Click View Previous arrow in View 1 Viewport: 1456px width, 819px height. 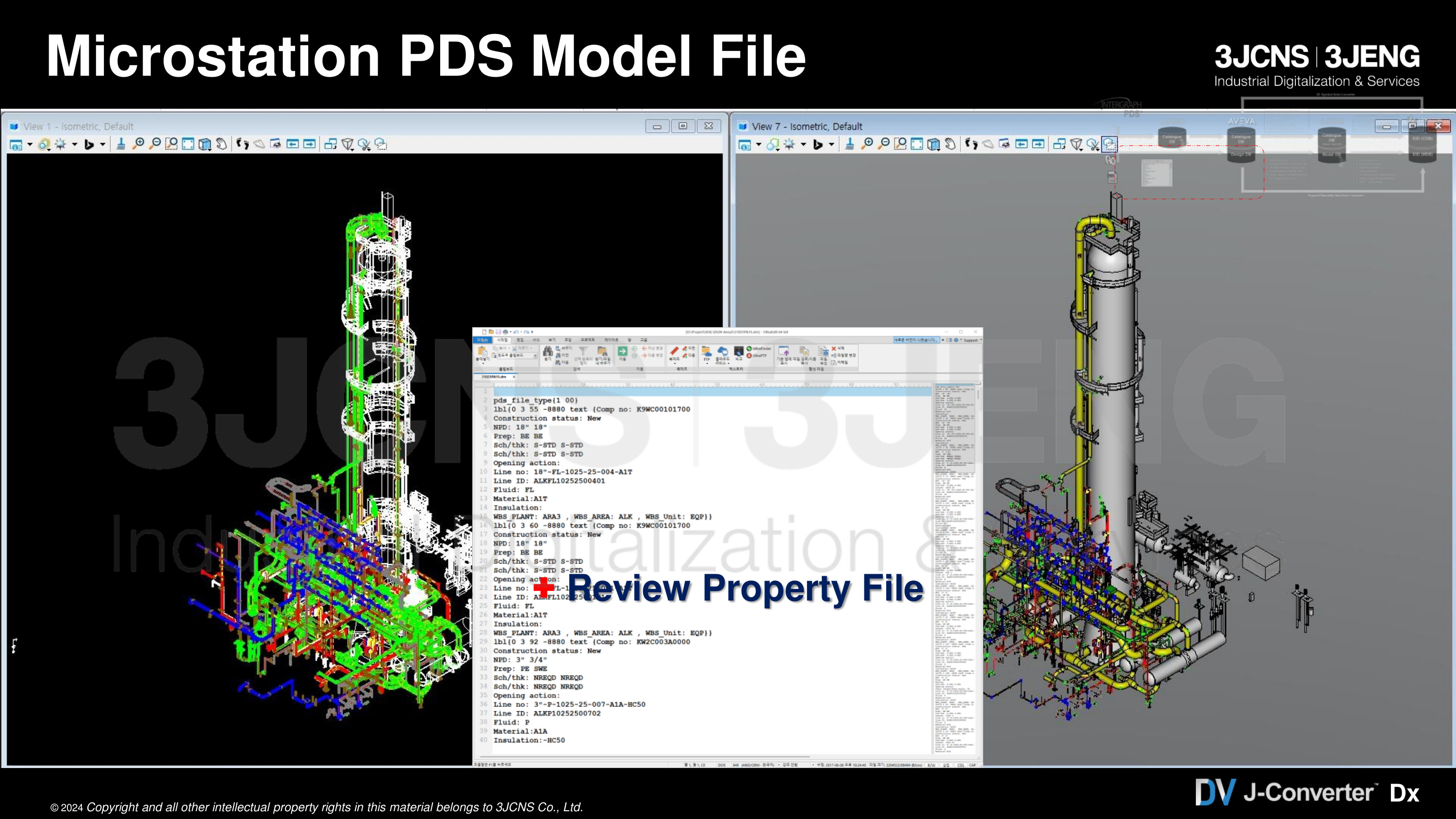point(293,145)
